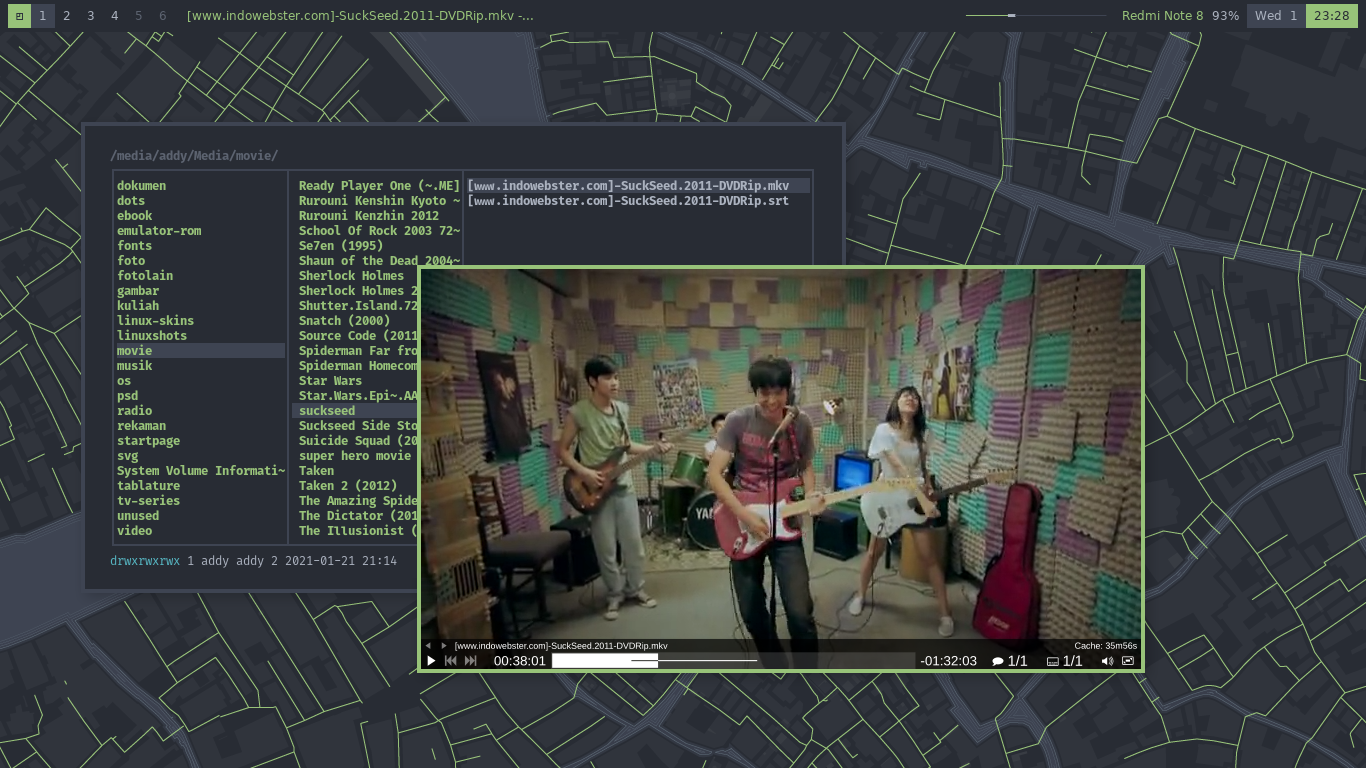Select Rurouni Kenshin Kyoto entry
The height and width of the screenshot is (768, 1366).
(379, 201)
